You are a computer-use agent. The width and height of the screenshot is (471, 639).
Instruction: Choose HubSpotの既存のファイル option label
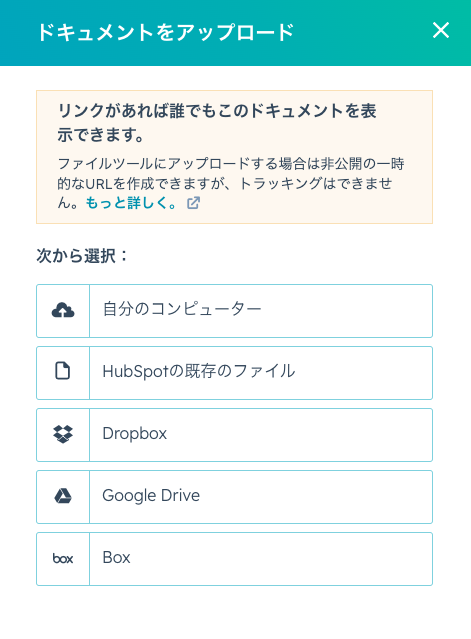199,371
